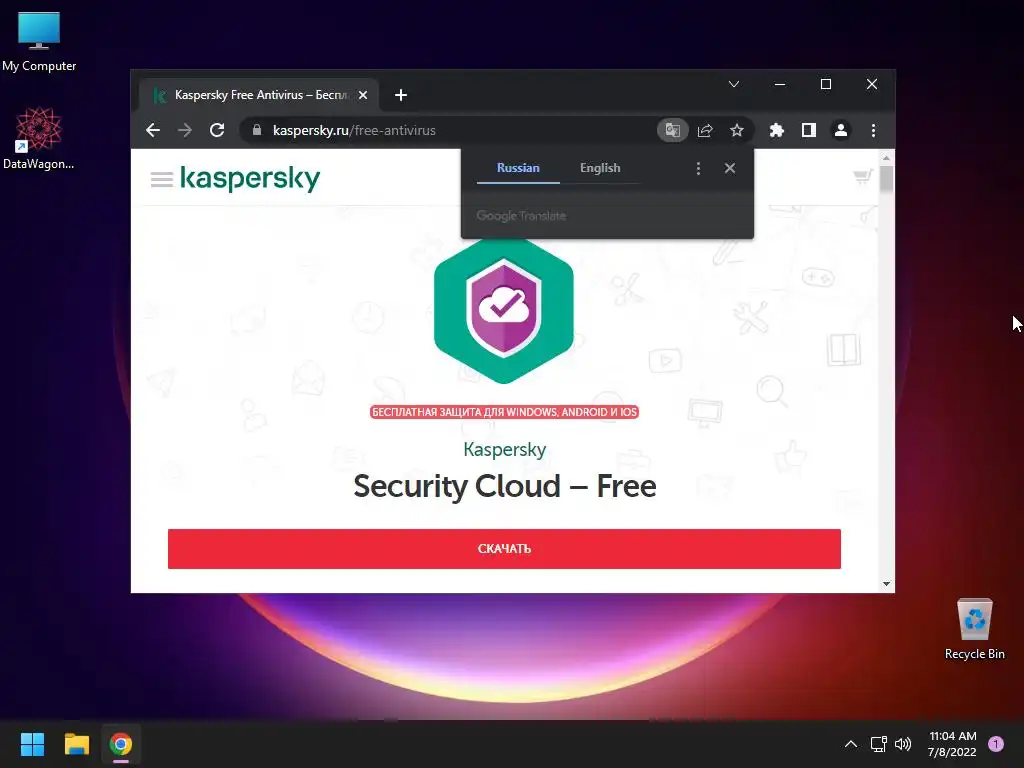Screen dimensions: 1024x768
Task: Click the red БЕСПЛАТНАЯ ЗАЩИТА label
Action: click(504, 412)
